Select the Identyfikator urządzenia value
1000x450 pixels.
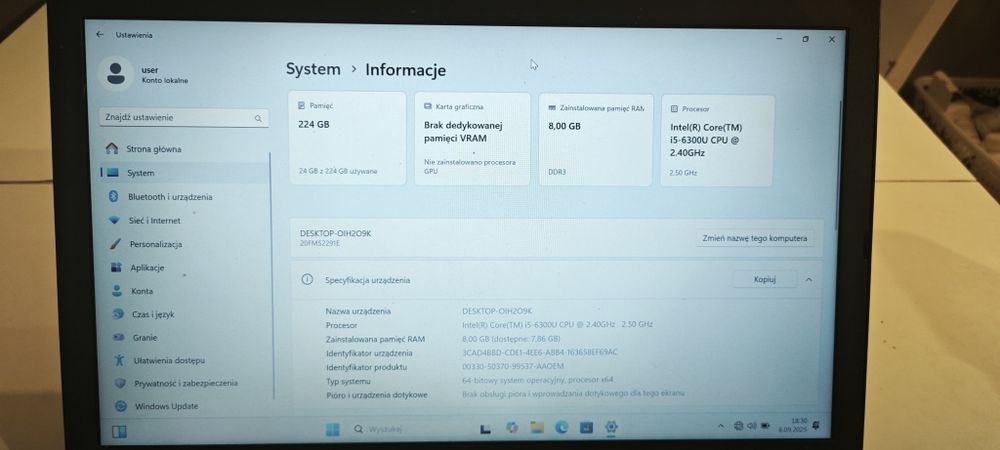coord(540,352)
